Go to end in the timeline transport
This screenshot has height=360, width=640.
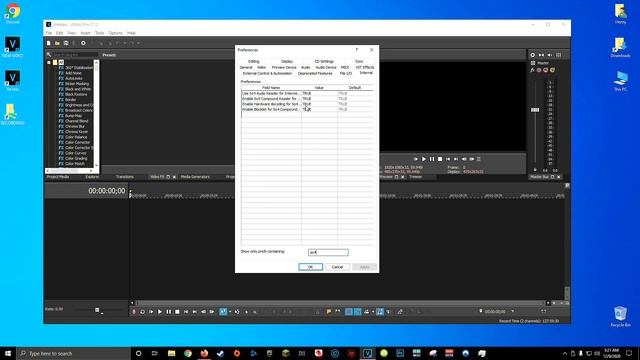tap(195, 312)
